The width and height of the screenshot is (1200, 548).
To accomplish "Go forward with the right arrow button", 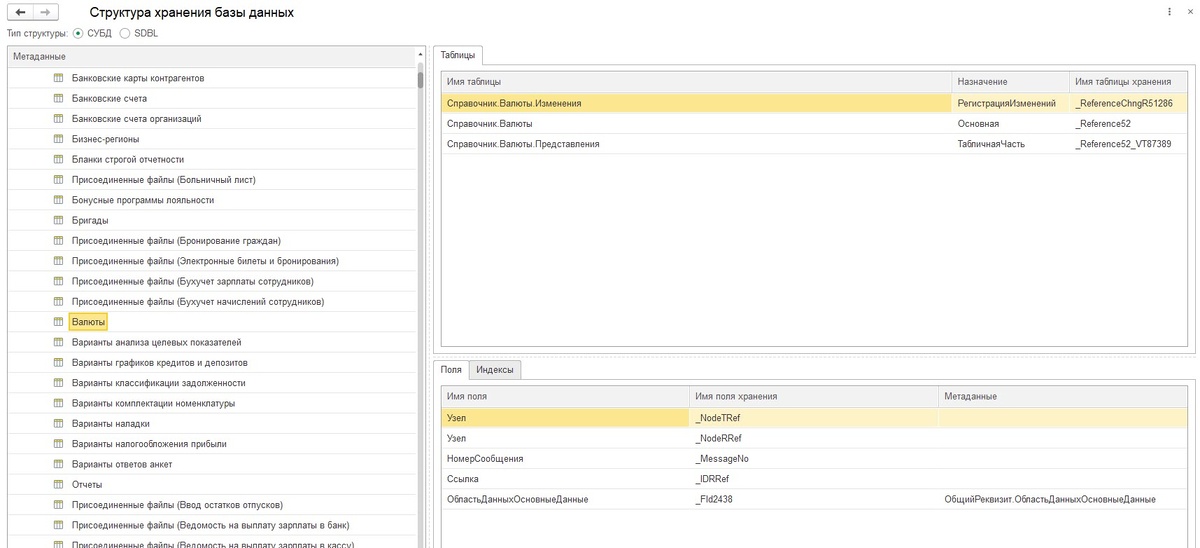I will pos(44,12).
